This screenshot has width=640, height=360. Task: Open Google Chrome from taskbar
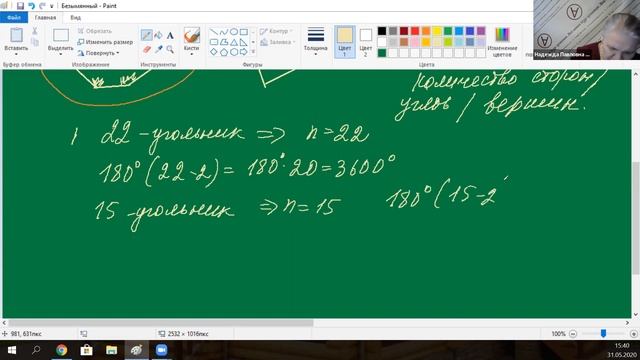click(62, 350)
